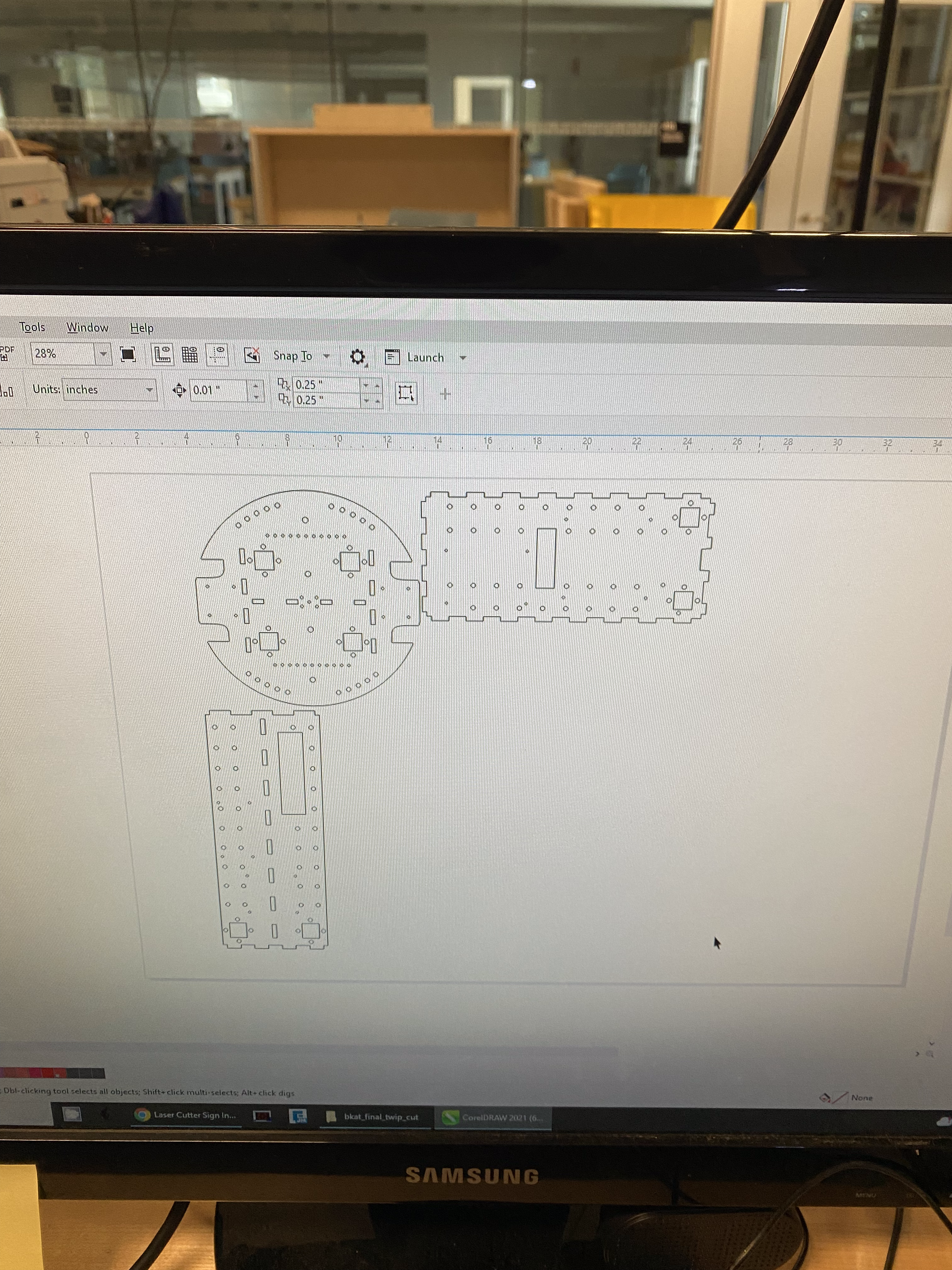952x1270 pixels.
Task: Open the blue JOB app taskbar icon
Action: click(298, 1116)
